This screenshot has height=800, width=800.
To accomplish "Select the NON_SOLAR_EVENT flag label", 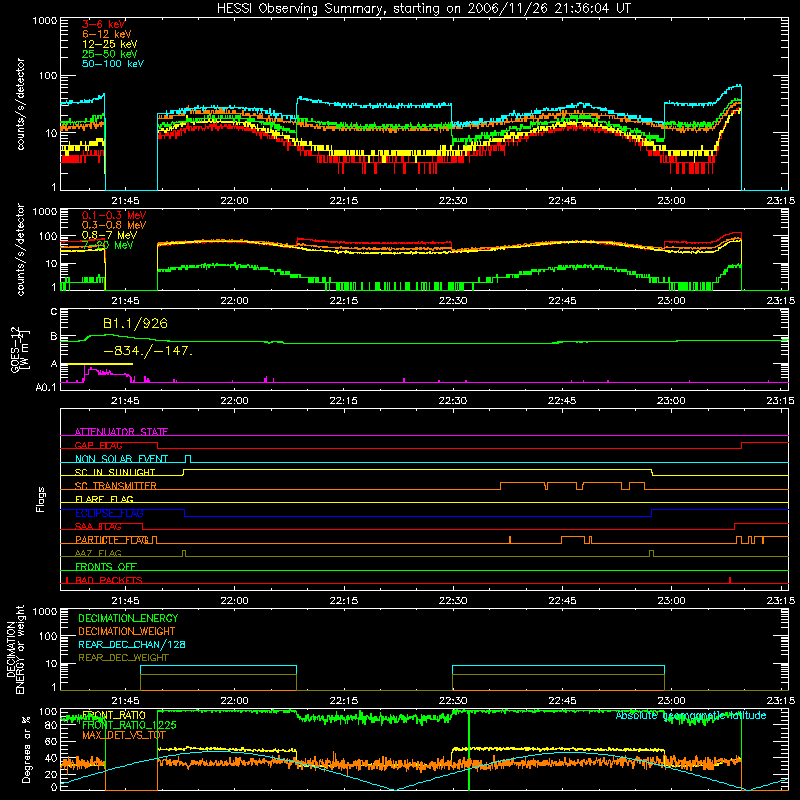I will pos(121,459).
